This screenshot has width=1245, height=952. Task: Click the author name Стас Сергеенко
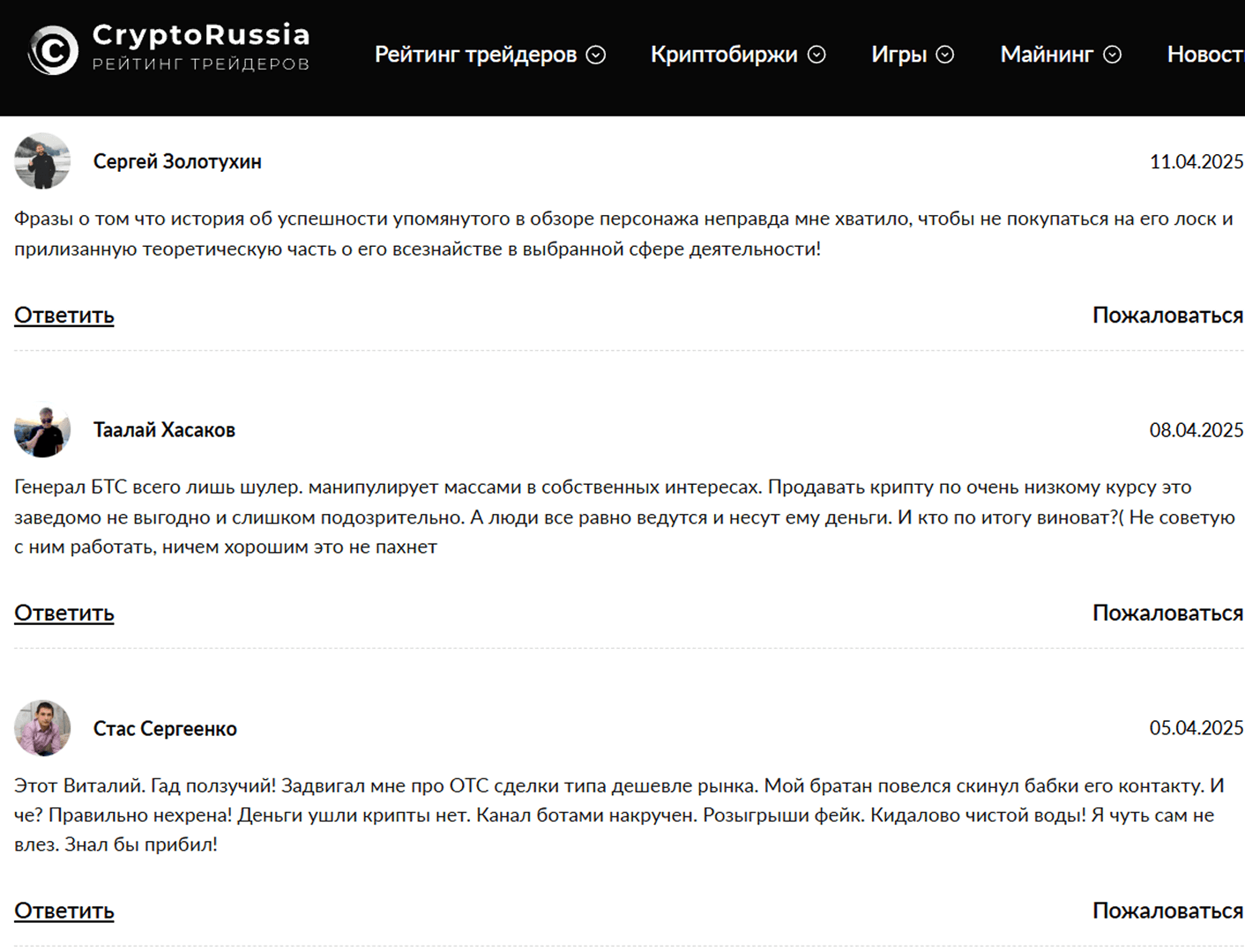click(165, 729)
